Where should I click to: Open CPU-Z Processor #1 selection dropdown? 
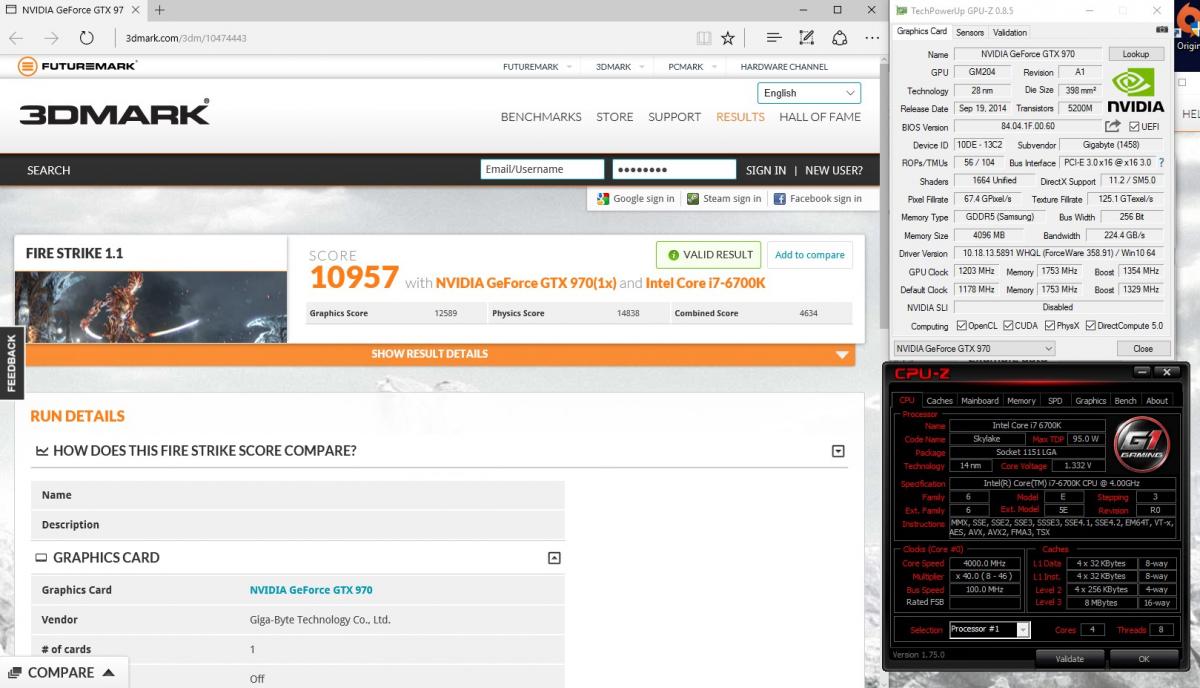click(989, 629)
